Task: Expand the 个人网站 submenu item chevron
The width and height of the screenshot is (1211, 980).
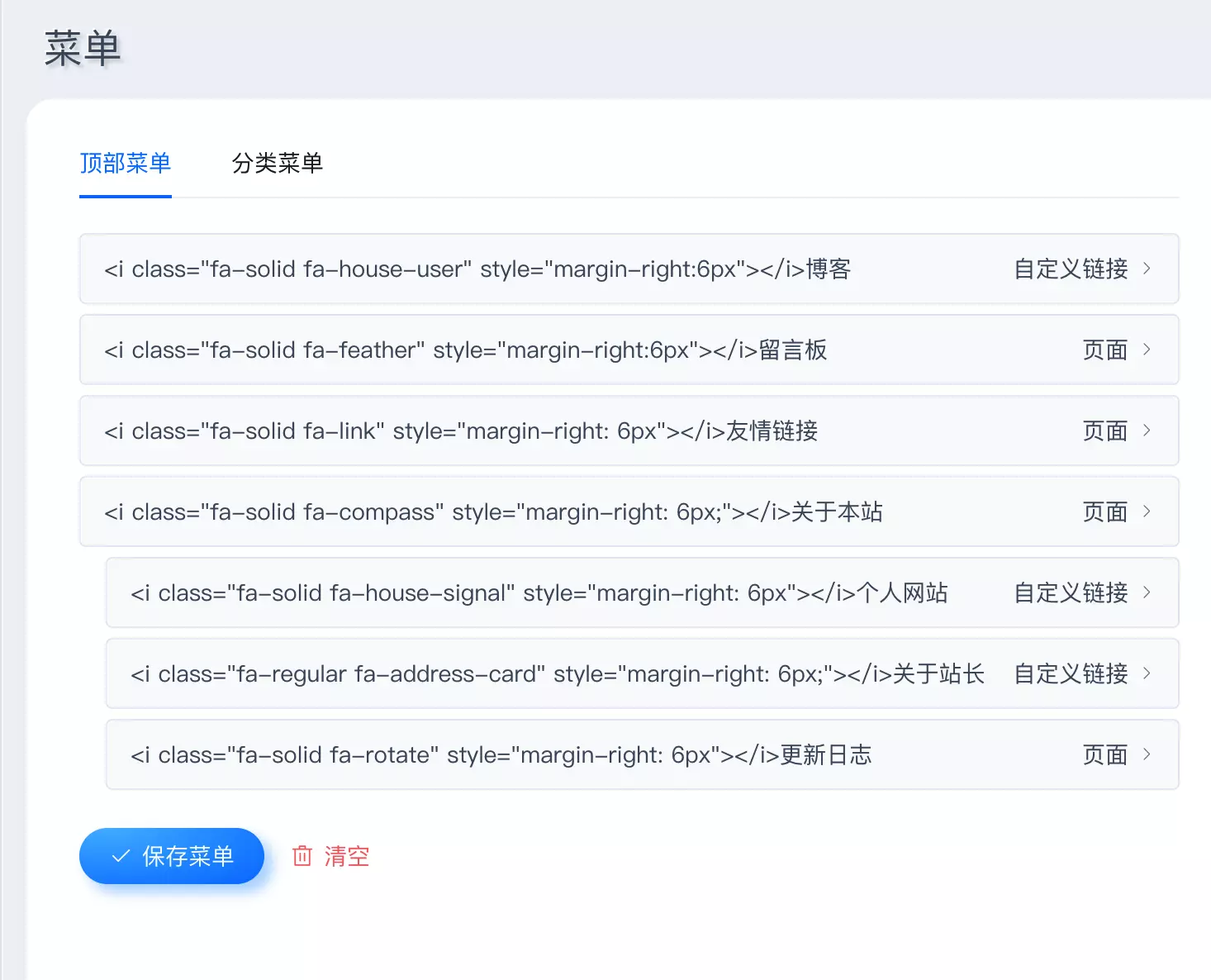Action: (x=1147, y=592)
